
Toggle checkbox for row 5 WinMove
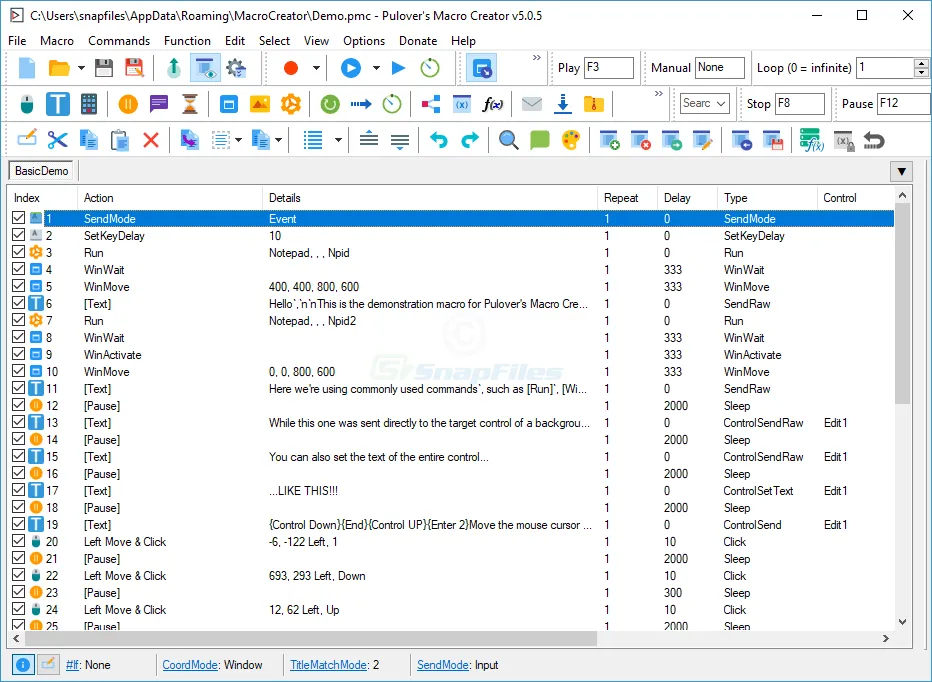(x=18, y=286)
